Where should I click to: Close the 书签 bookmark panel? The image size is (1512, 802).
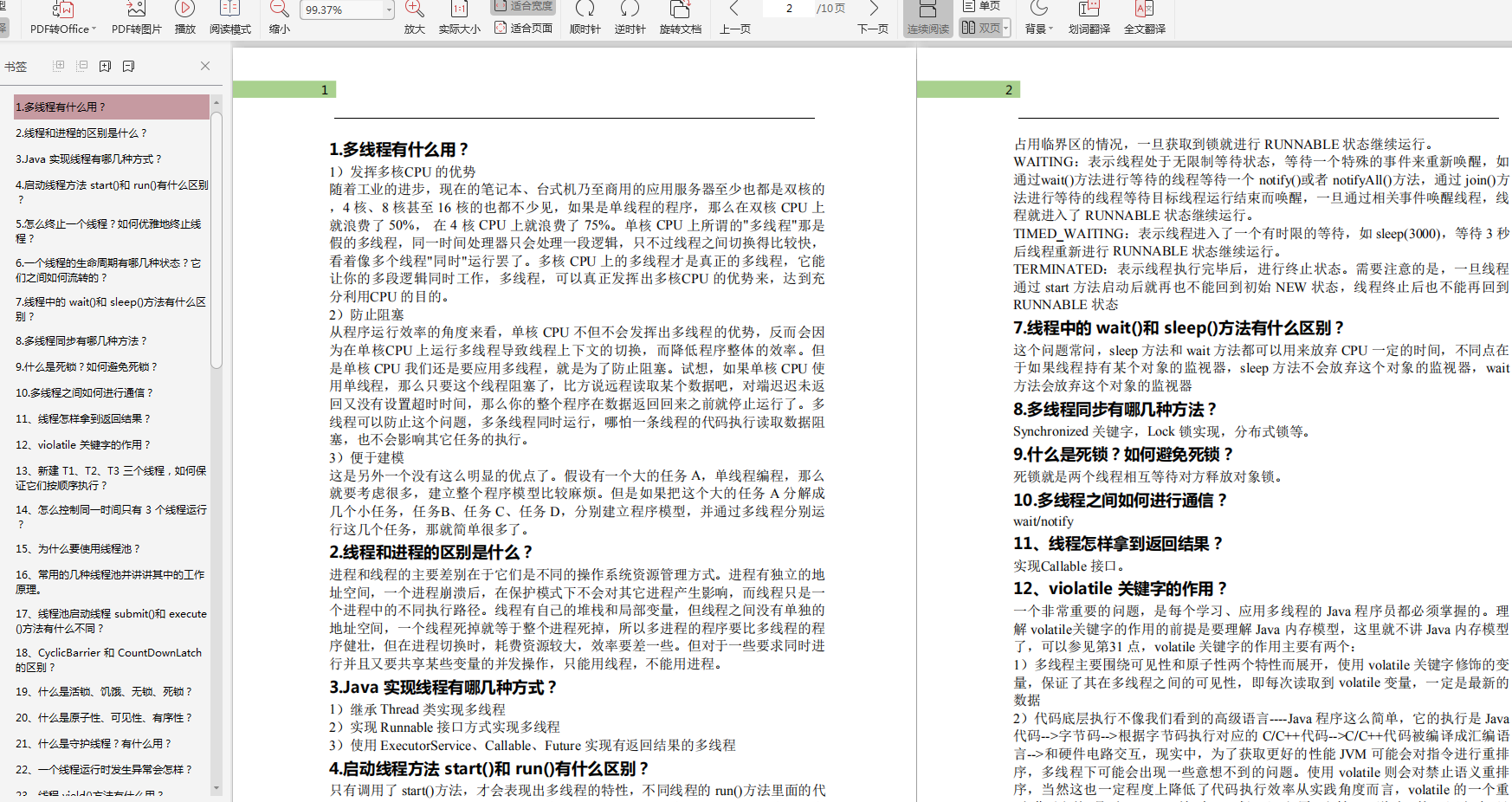point(205,66)
